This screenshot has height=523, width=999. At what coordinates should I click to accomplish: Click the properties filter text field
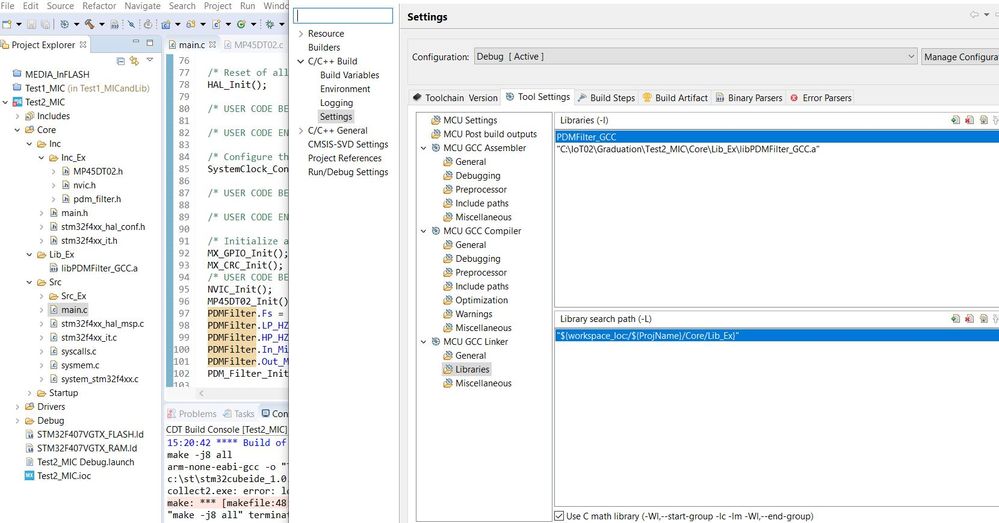[344, 16]
